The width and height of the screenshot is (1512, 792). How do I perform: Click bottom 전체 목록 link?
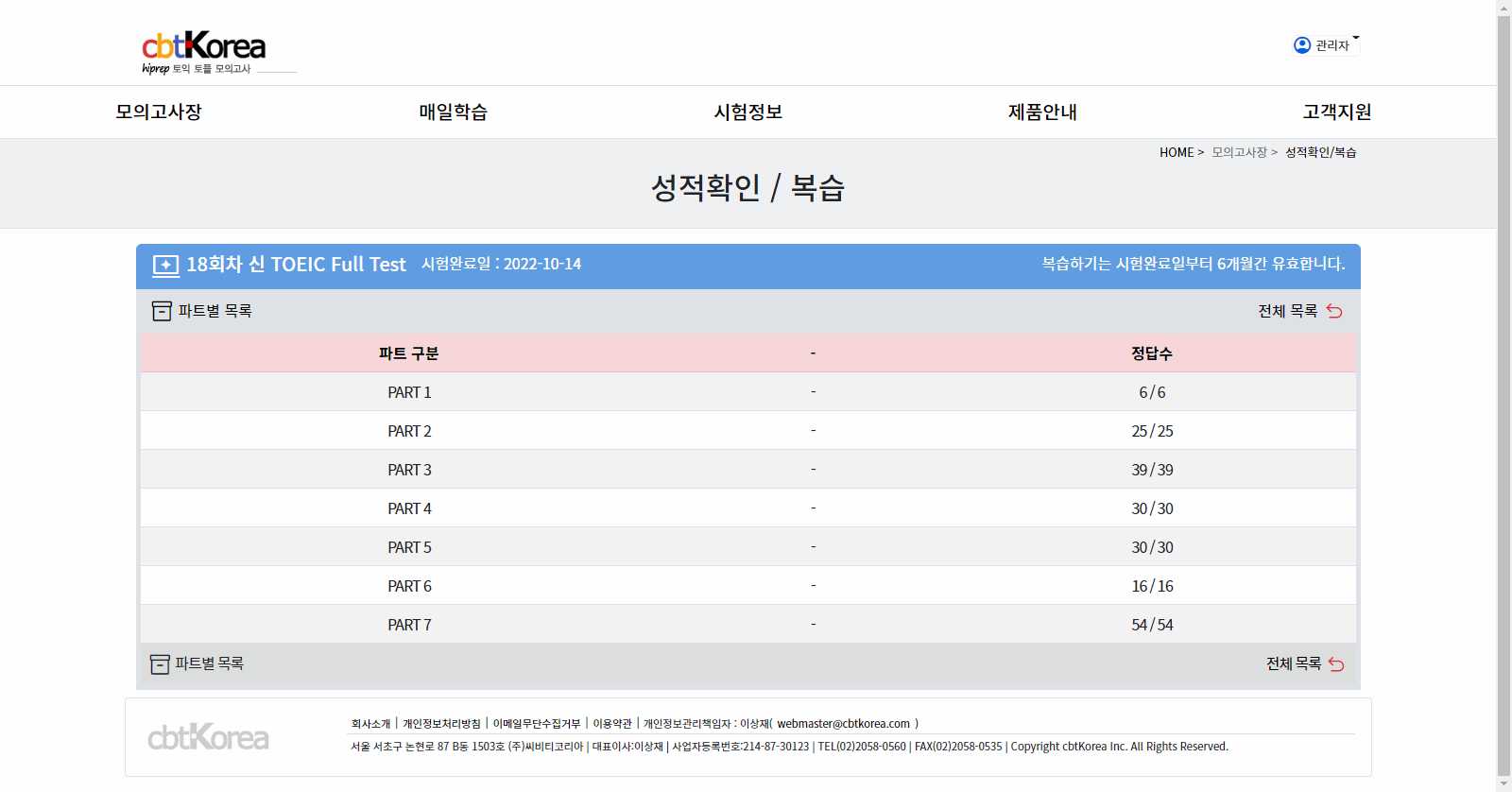[1294, 664]
